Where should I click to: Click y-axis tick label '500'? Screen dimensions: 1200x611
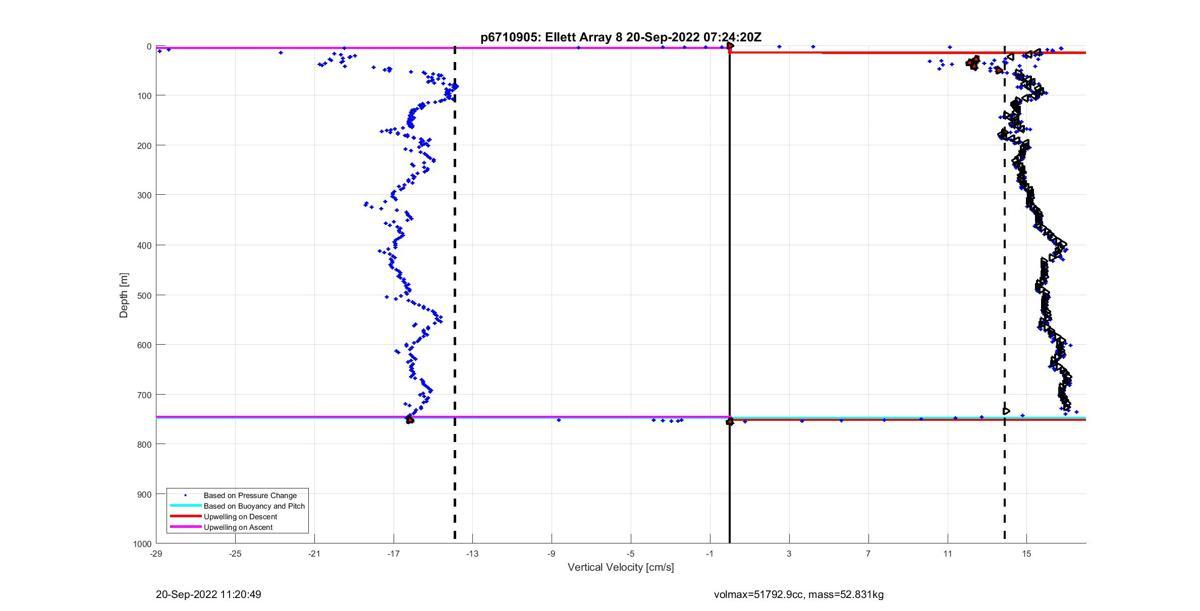point(144,295)
